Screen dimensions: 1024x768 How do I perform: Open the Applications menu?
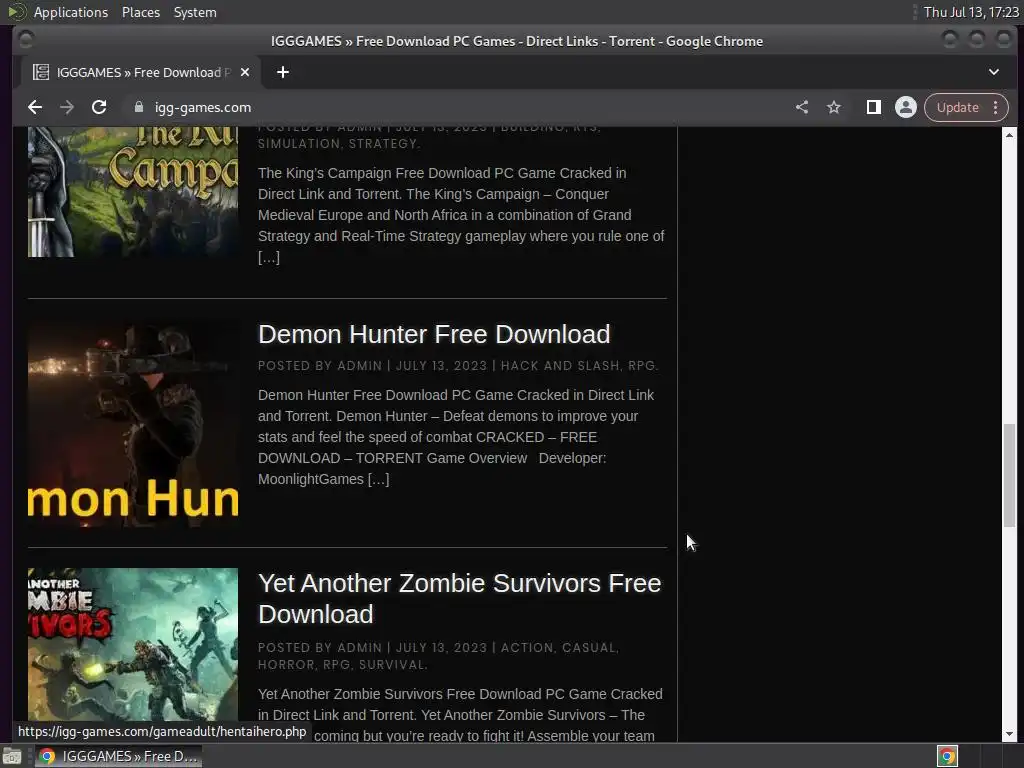tap(71, 12)
